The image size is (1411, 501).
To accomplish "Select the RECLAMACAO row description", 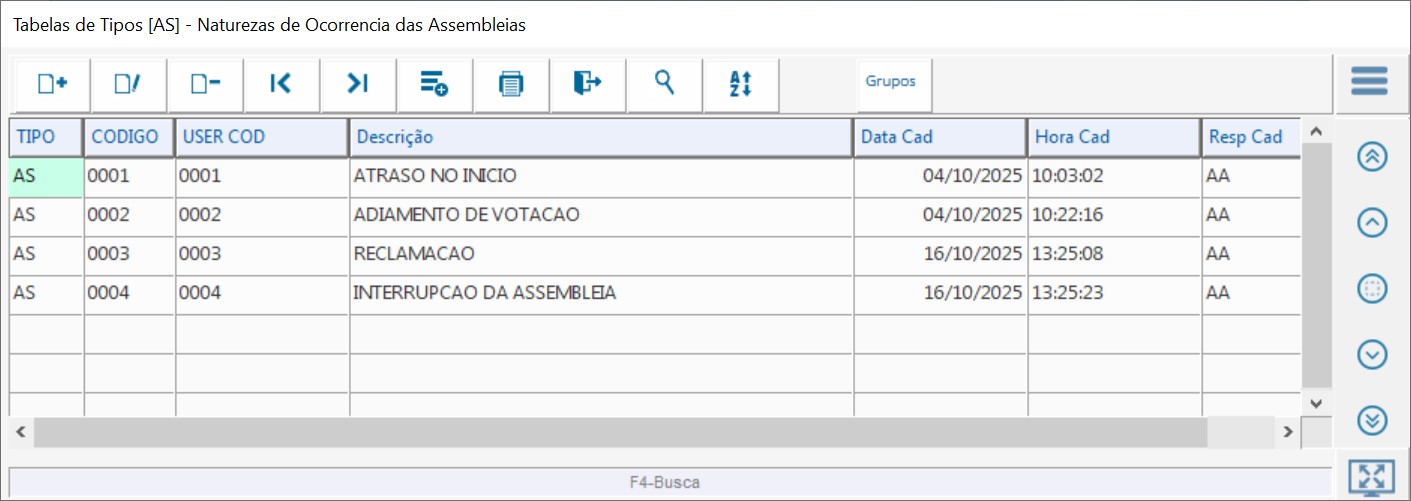I will (414, 254).
